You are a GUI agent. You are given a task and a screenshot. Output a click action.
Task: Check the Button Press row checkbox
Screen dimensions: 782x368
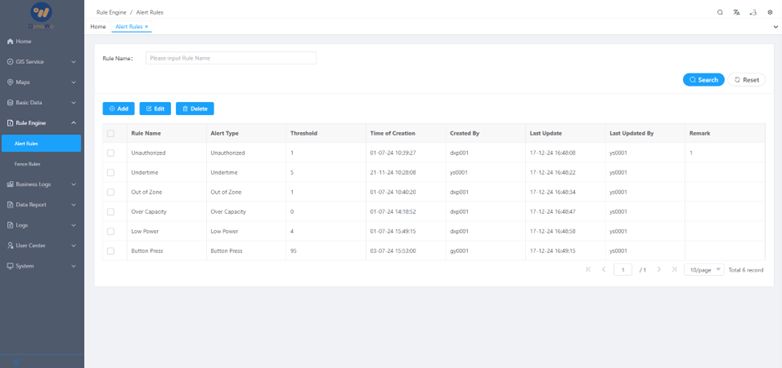(x=111, y=251)
